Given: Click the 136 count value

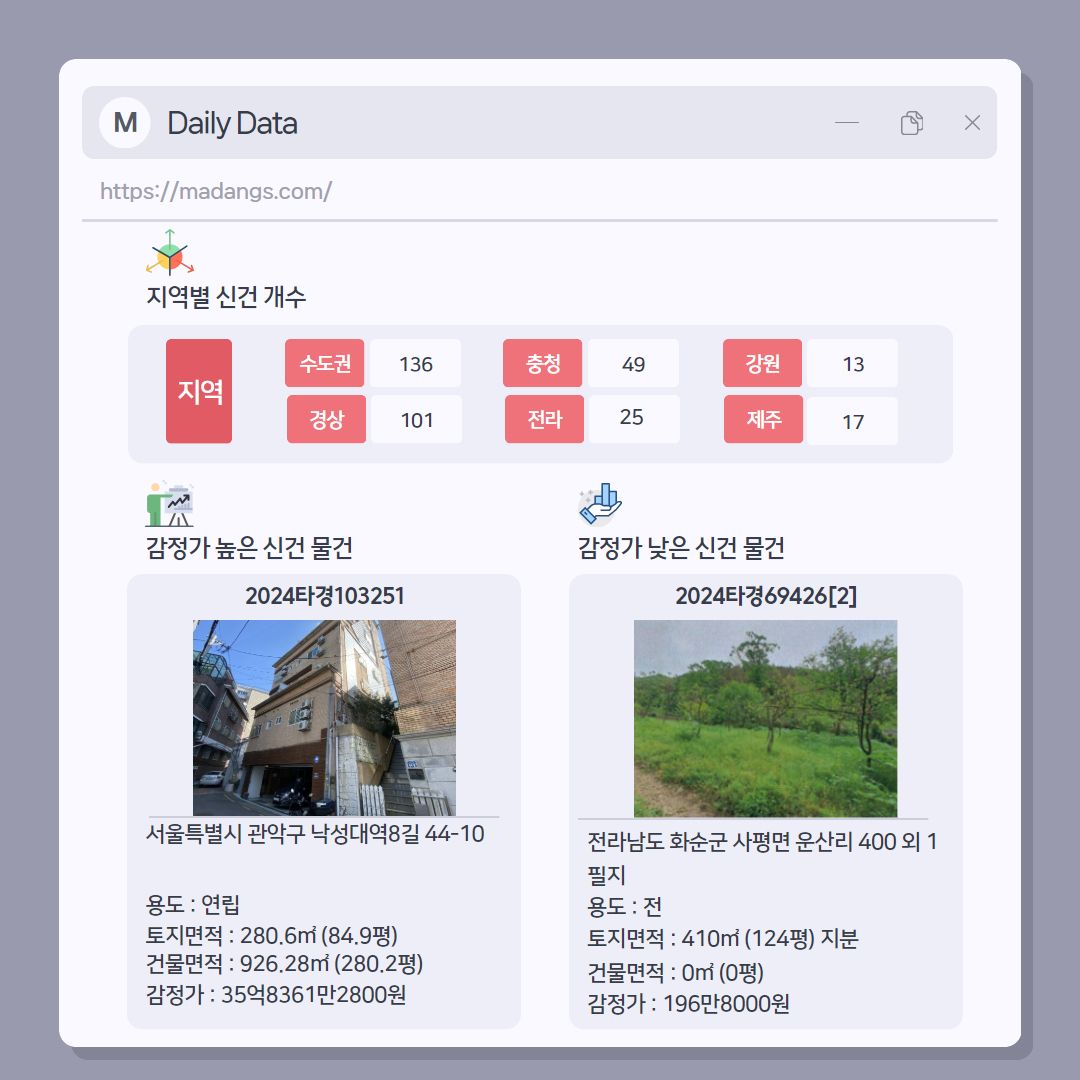Looking at the screenshot, I should click(415, 363).
